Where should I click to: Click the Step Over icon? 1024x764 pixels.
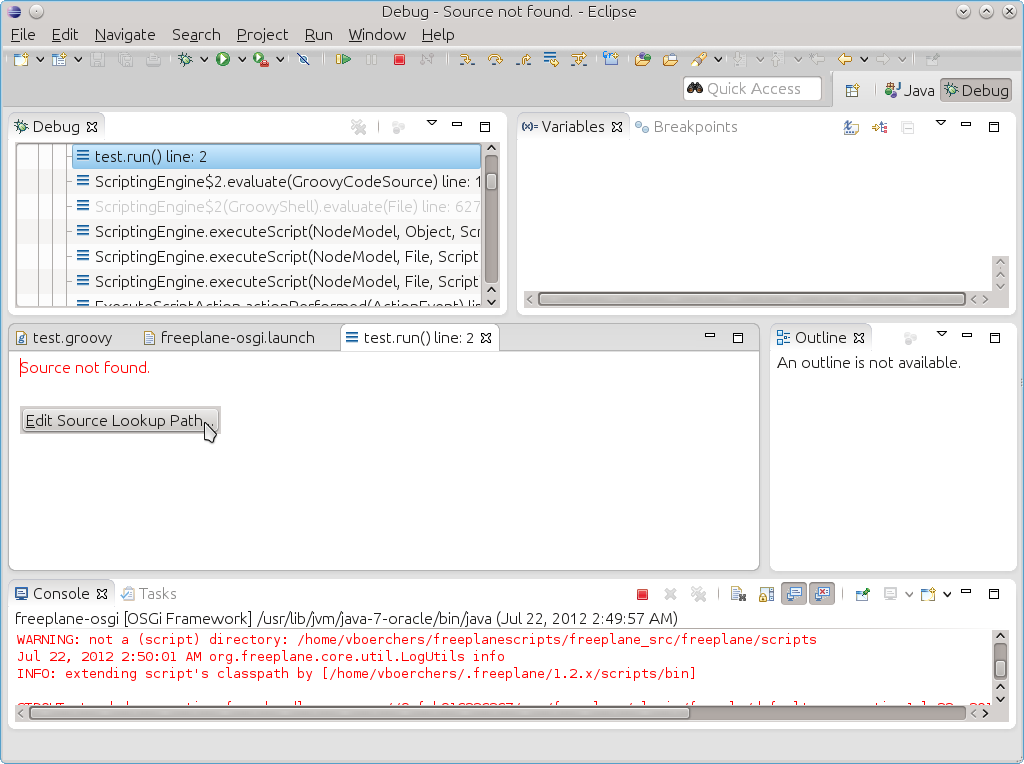tap(494, 60)
